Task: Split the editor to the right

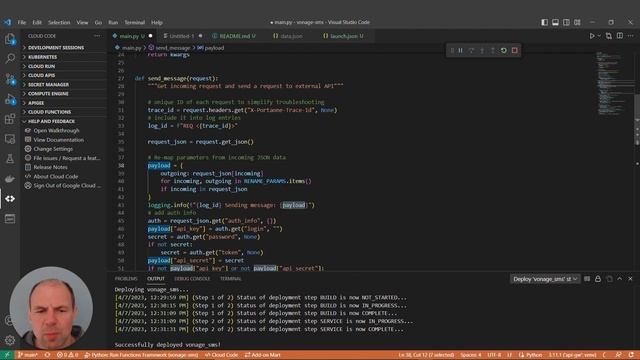Action: point(620,36)
